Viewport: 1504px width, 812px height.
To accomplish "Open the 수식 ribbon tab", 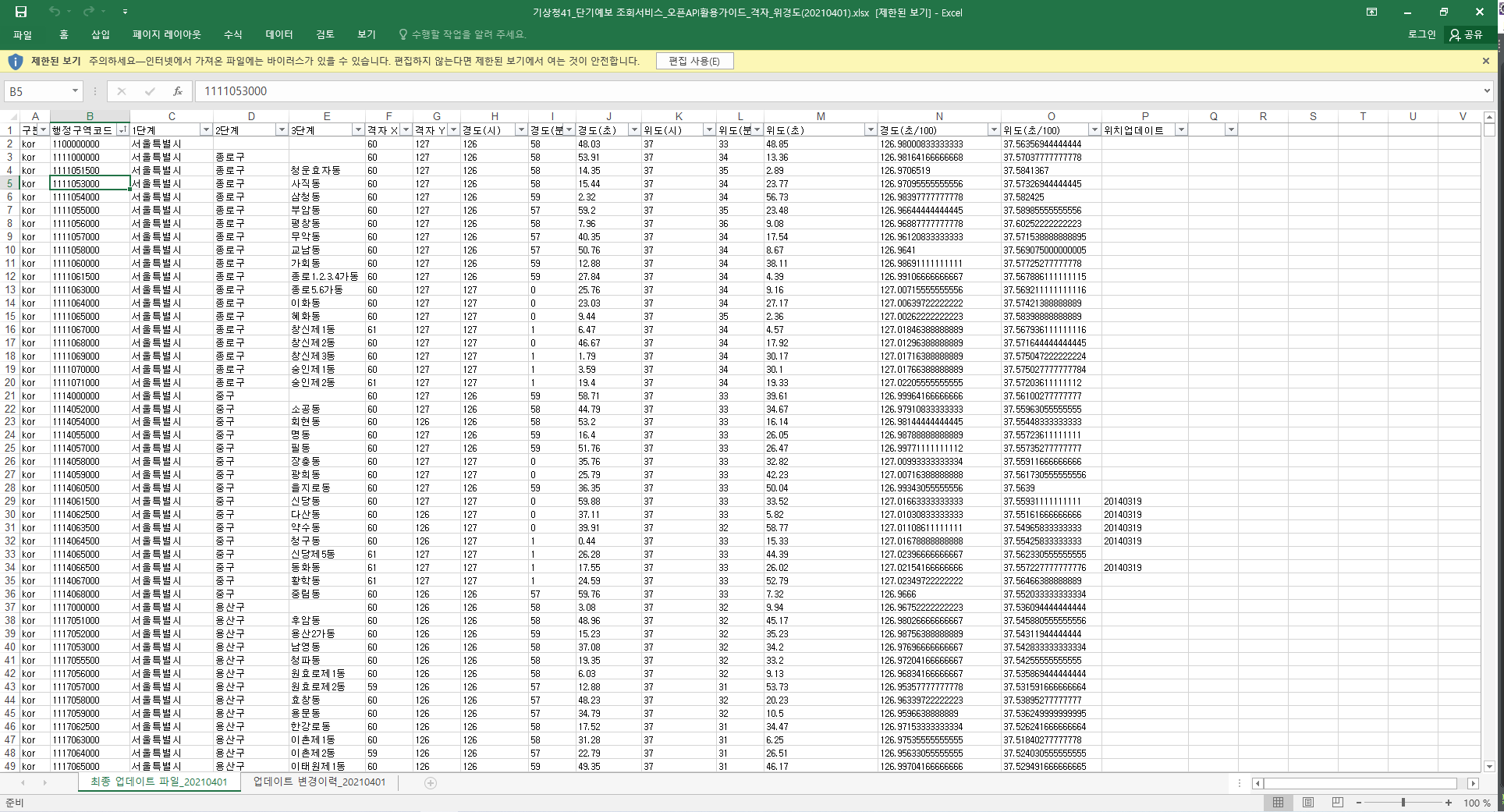I will [x=233, y=34].
